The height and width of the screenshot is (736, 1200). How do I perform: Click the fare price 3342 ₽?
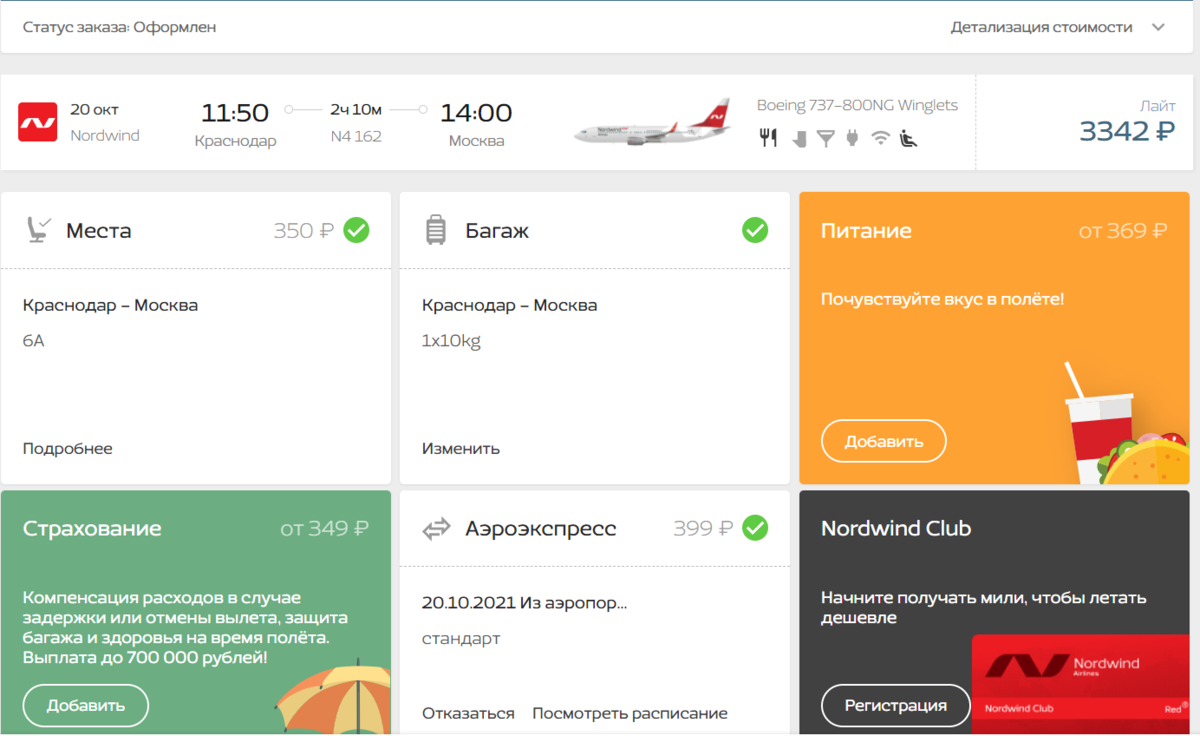(x=1127, y=131)
